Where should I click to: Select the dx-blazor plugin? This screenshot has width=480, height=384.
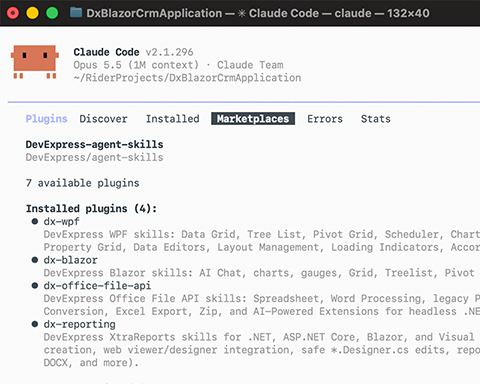pyautogui.click(x=70, y=260)
